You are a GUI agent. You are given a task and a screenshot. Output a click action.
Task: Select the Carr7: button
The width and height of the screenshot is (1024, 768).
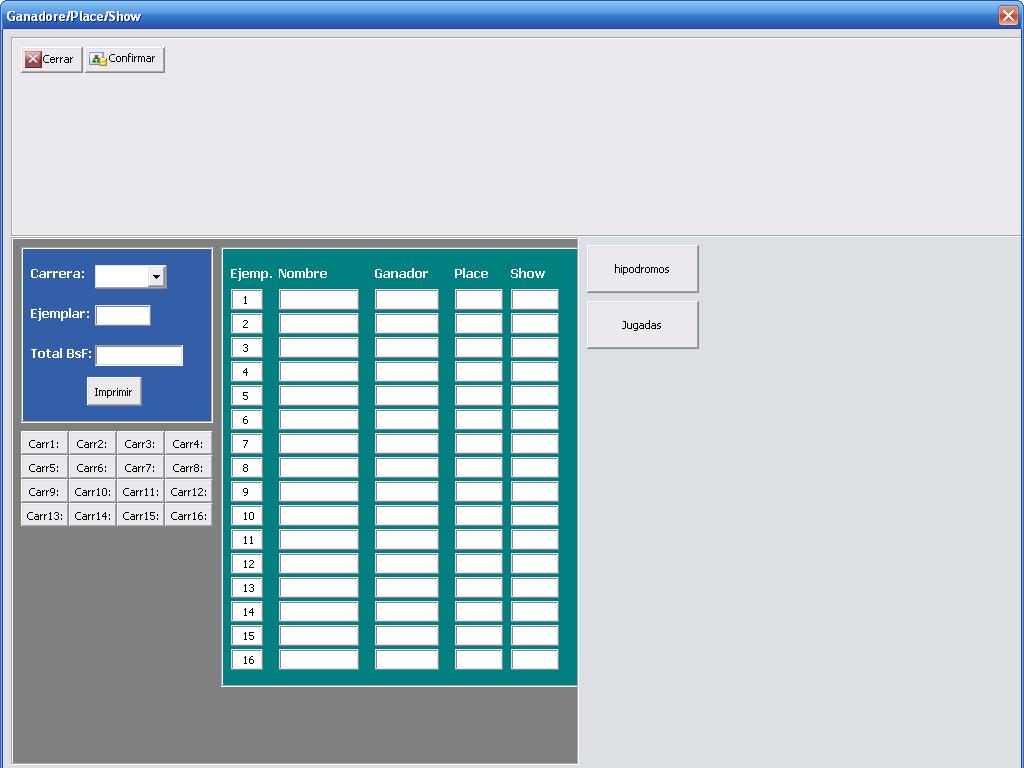point(140,468)
